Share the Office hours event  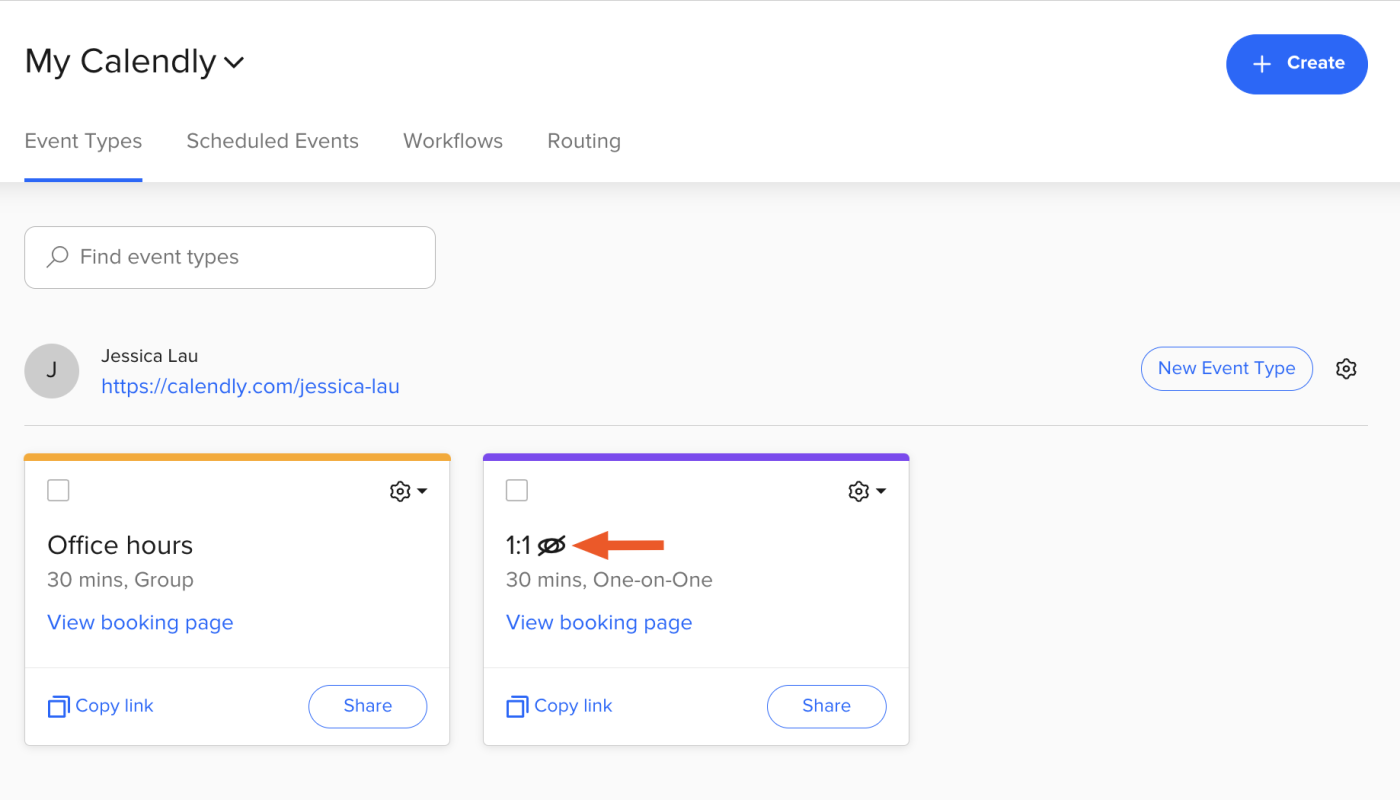368,706
